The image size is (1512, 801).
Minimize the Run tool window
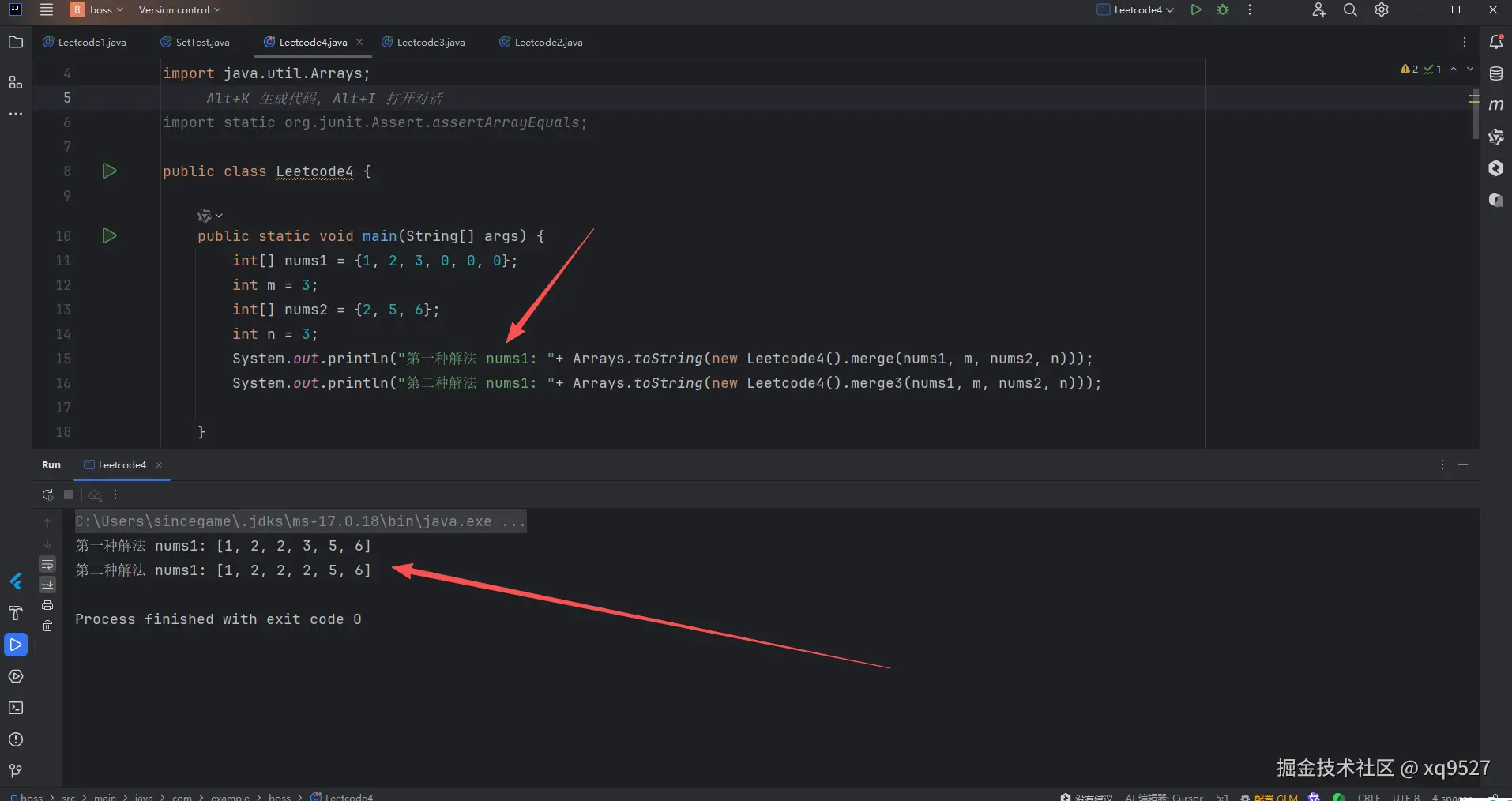pos(1463,464)
